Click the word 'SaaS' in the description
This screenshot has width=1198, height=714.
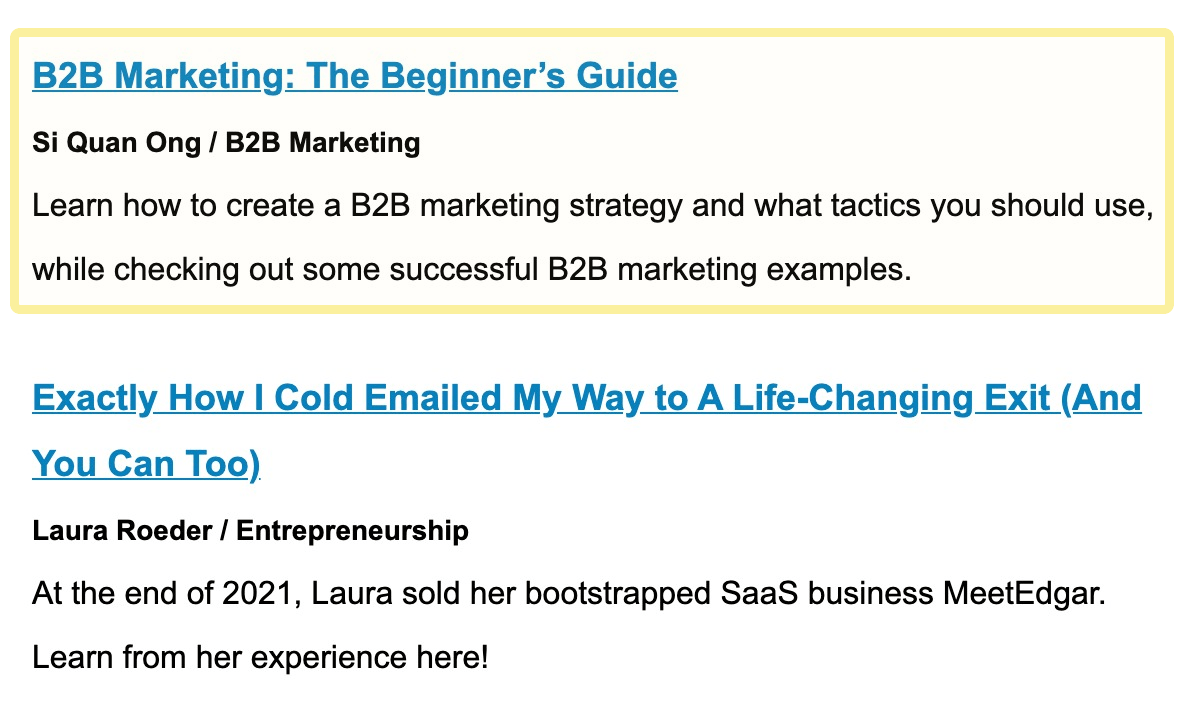click(x=759, y=593)
